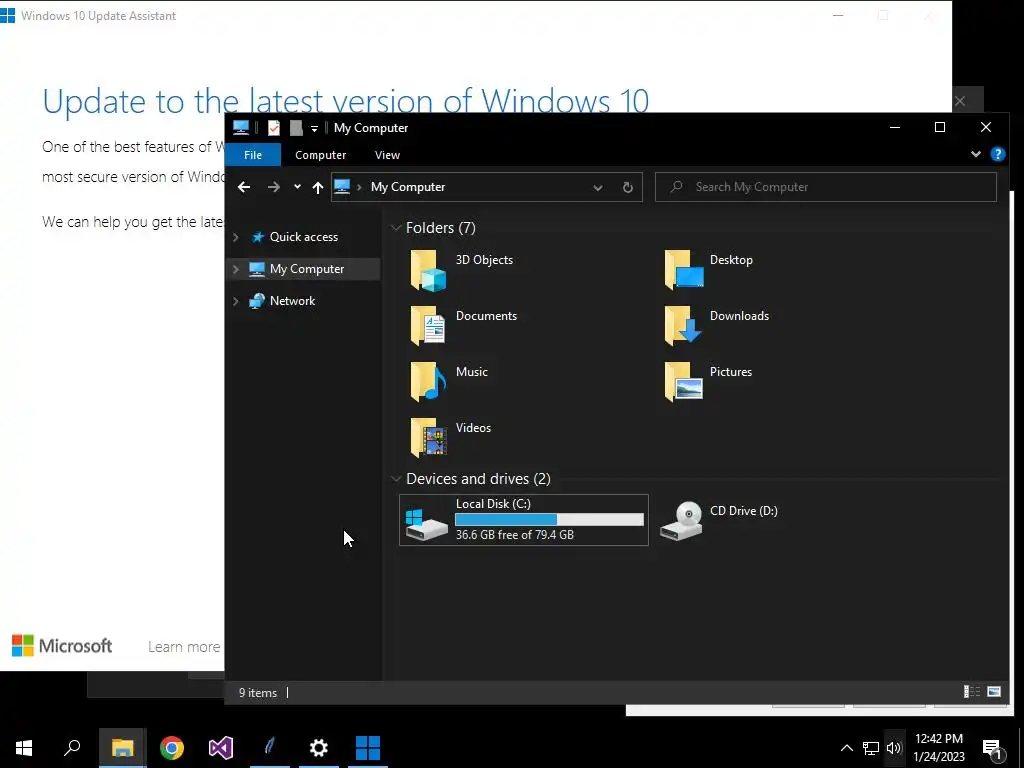Click the Properties quick access toolbar icon
This screenshot has width=1024, height=768.
point(274,128)
